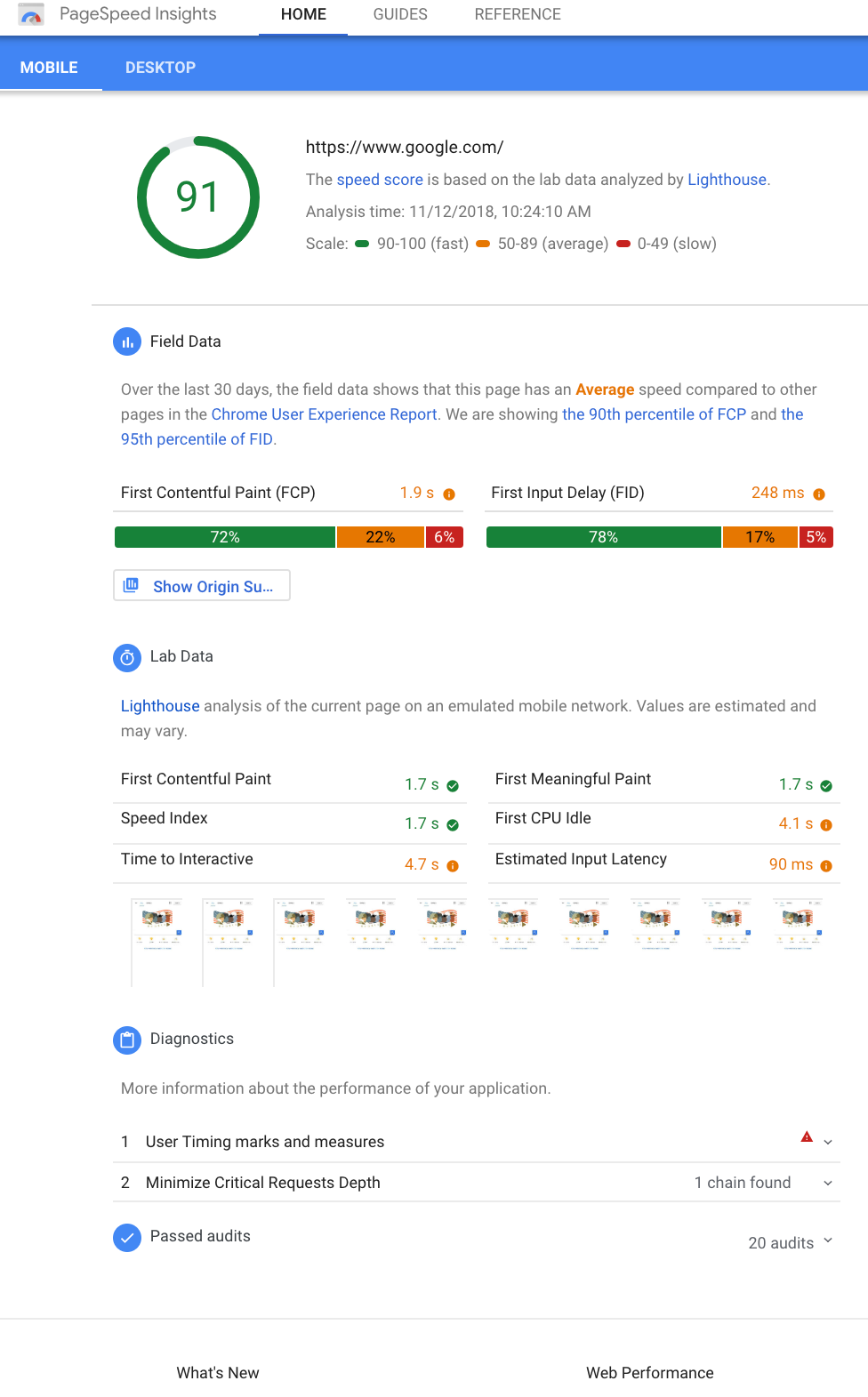Screen dimensions: 868x1397
Task: Follow the Lighthouse link in the score description
Action: point(727,180)
